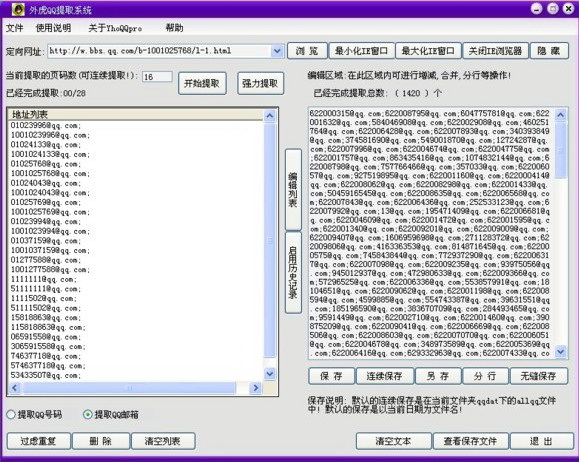Click address list scroll-up arrow

[270, 116]
